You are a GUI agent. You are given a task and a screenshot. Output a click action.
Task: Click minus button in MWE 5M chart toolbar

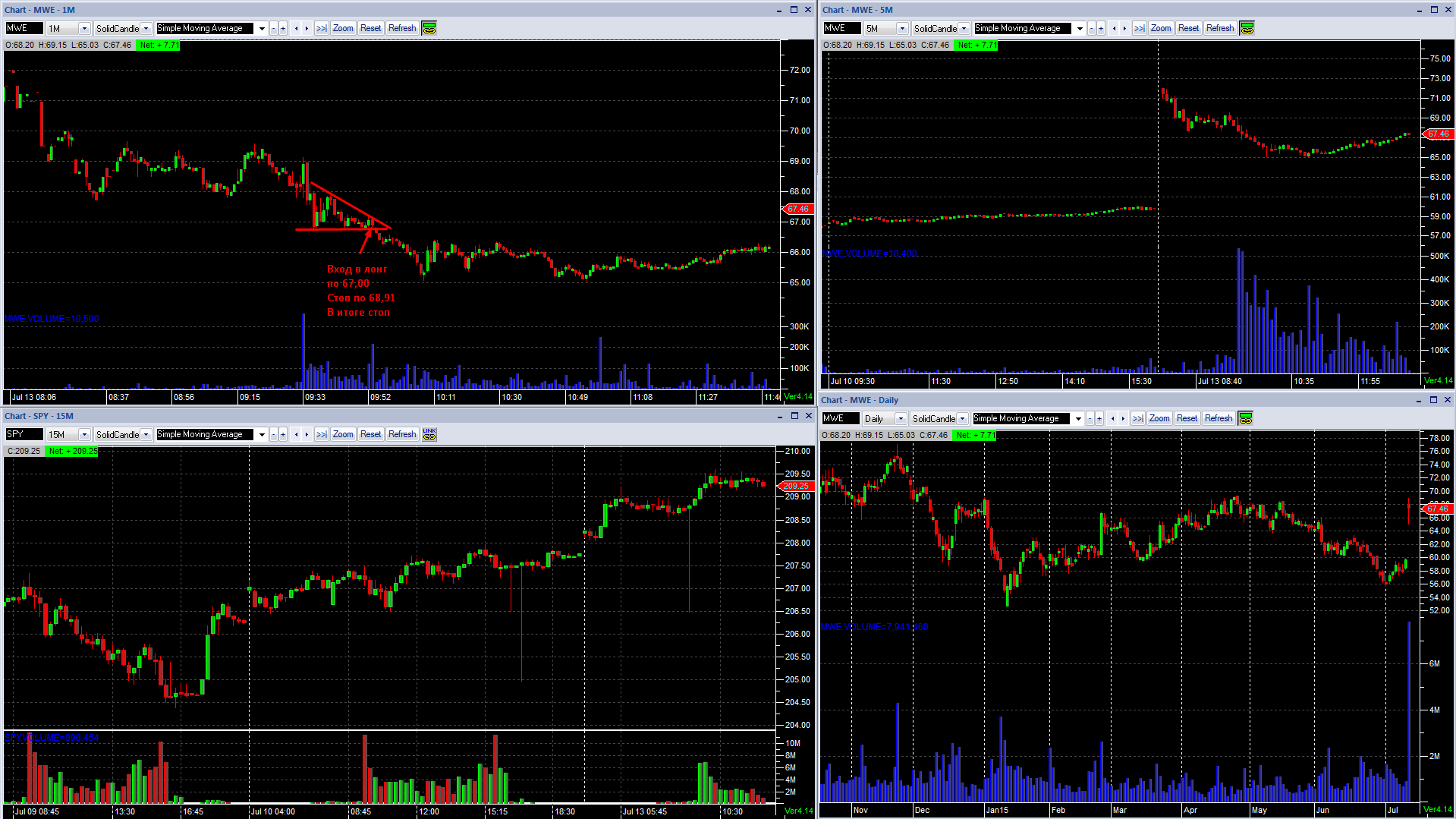tap(1092, 28)
